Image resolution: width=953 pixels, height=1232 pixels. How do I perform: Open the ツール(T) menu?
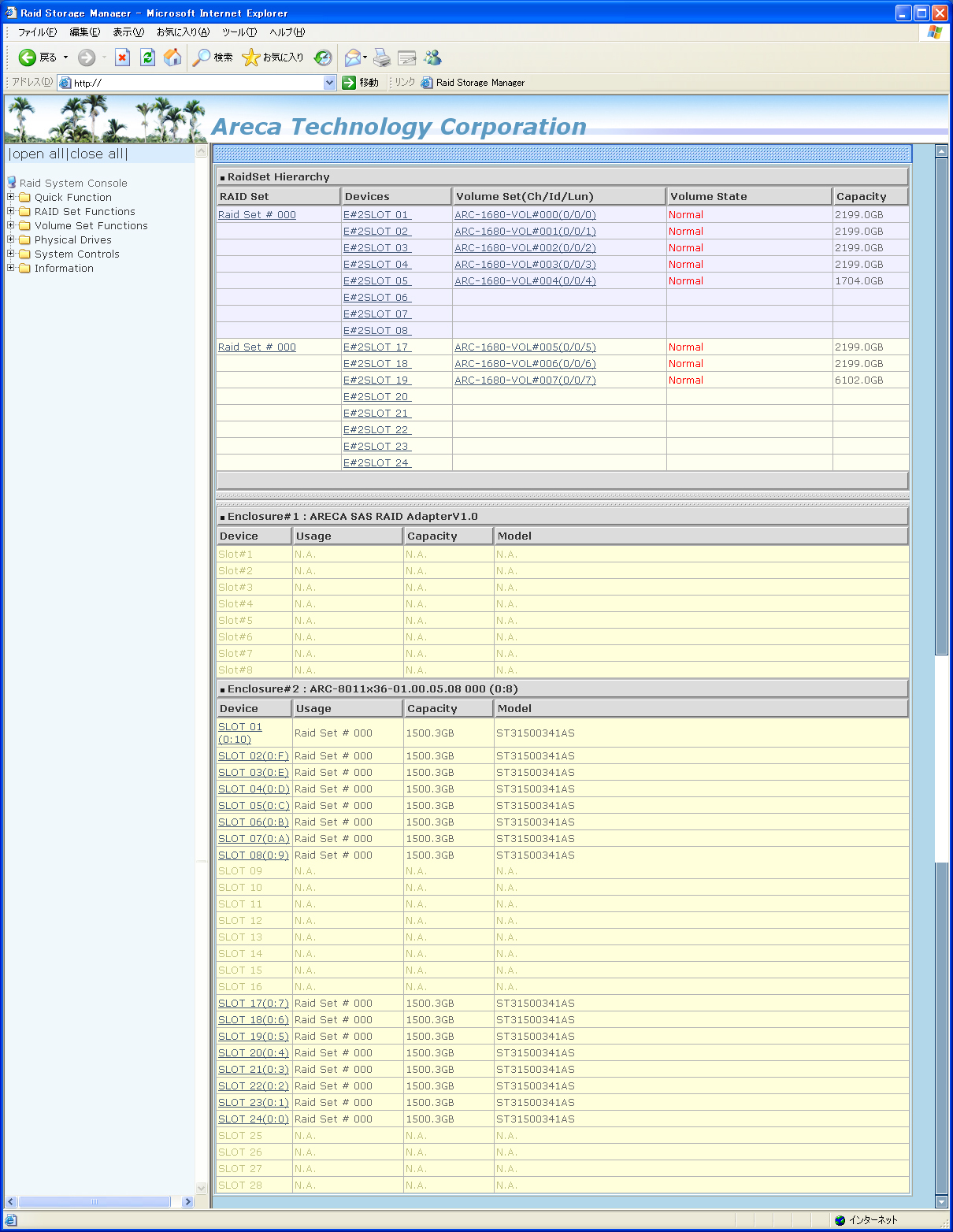coord(239,32)
